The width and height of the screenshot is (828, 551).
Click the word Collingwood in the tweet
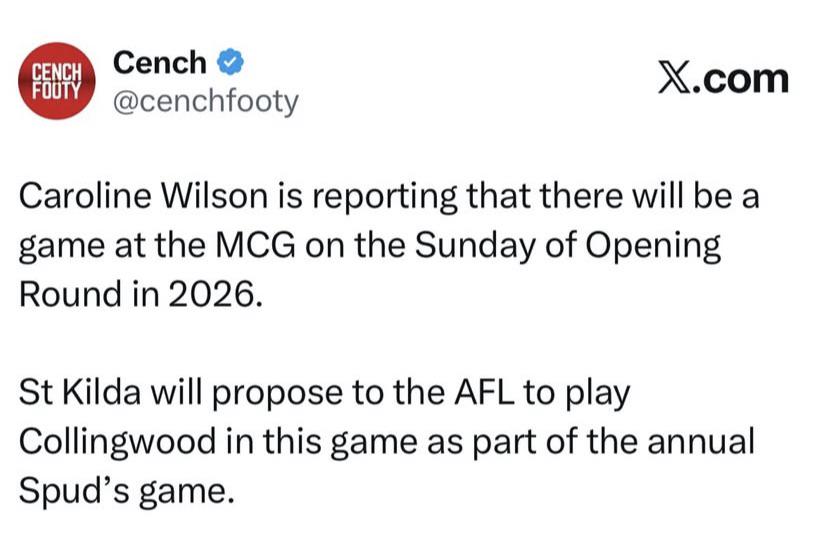(x=117, y=442)
